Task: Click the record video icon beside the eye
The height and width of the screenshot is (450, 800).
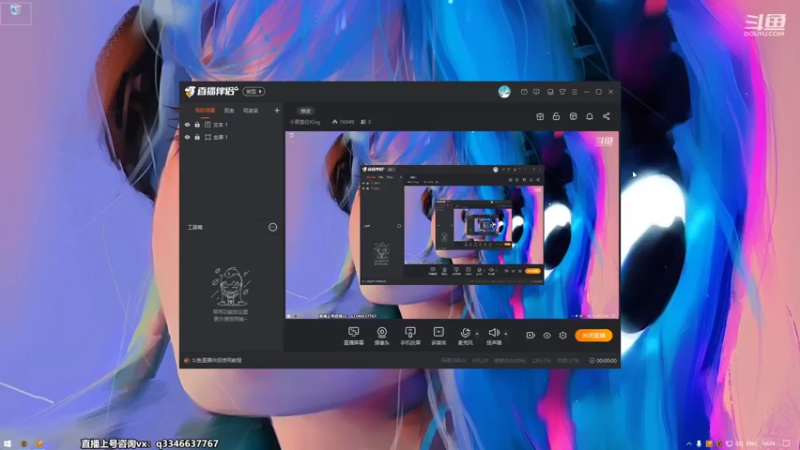Action: [530, 335]
